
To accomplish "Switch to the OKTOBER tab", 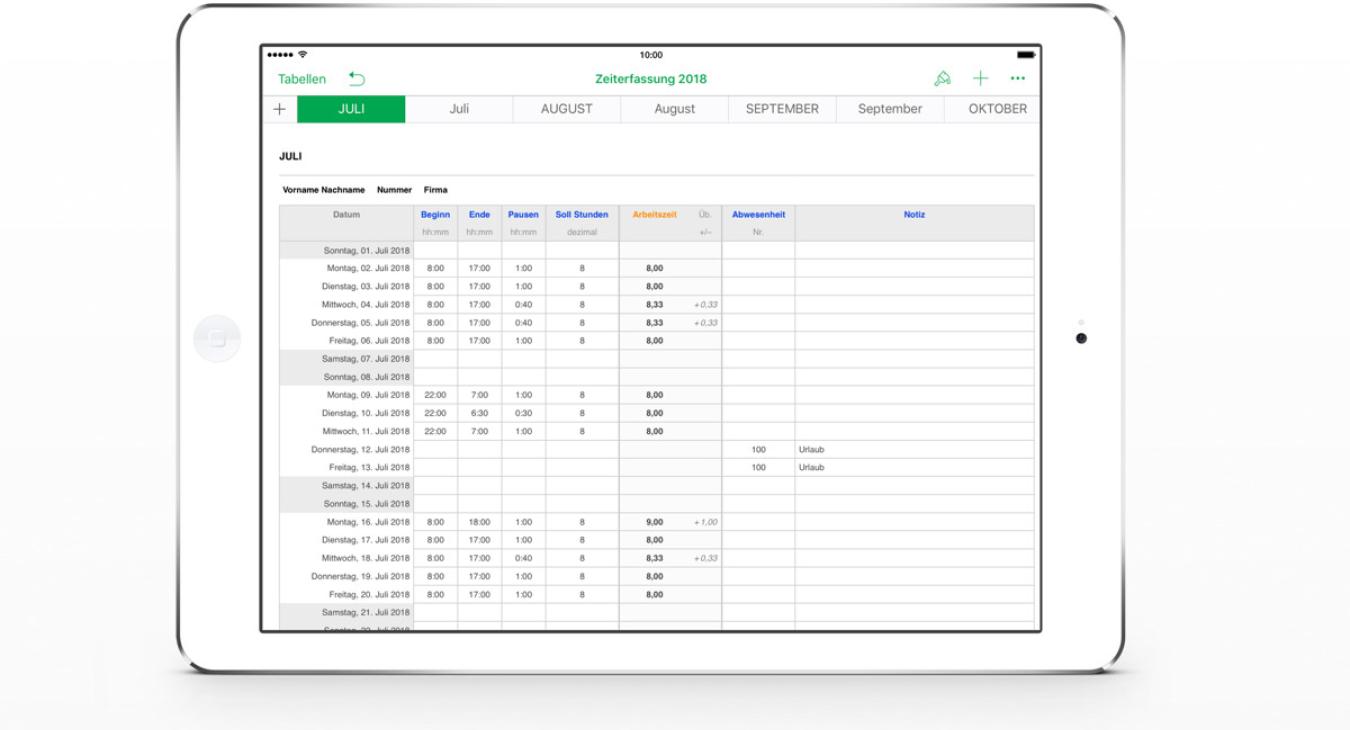I will click(x=996, y=109).
